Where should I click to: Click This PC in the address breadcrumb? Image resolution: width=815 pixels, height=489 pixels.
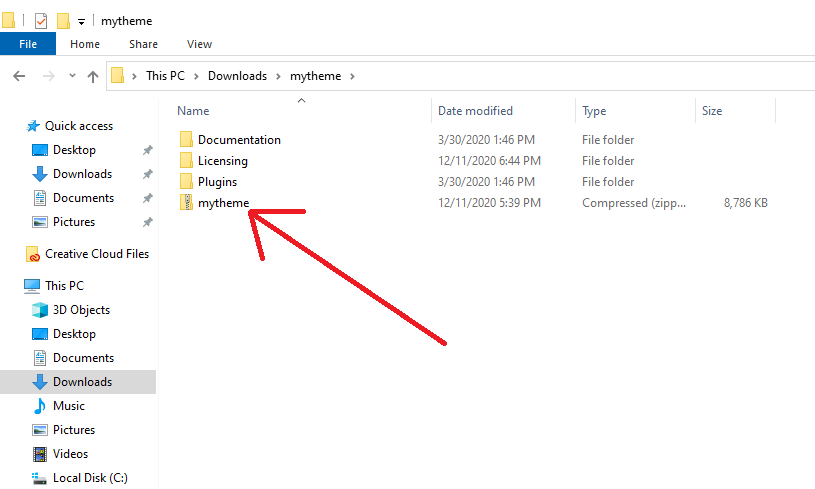coord(166,76)
